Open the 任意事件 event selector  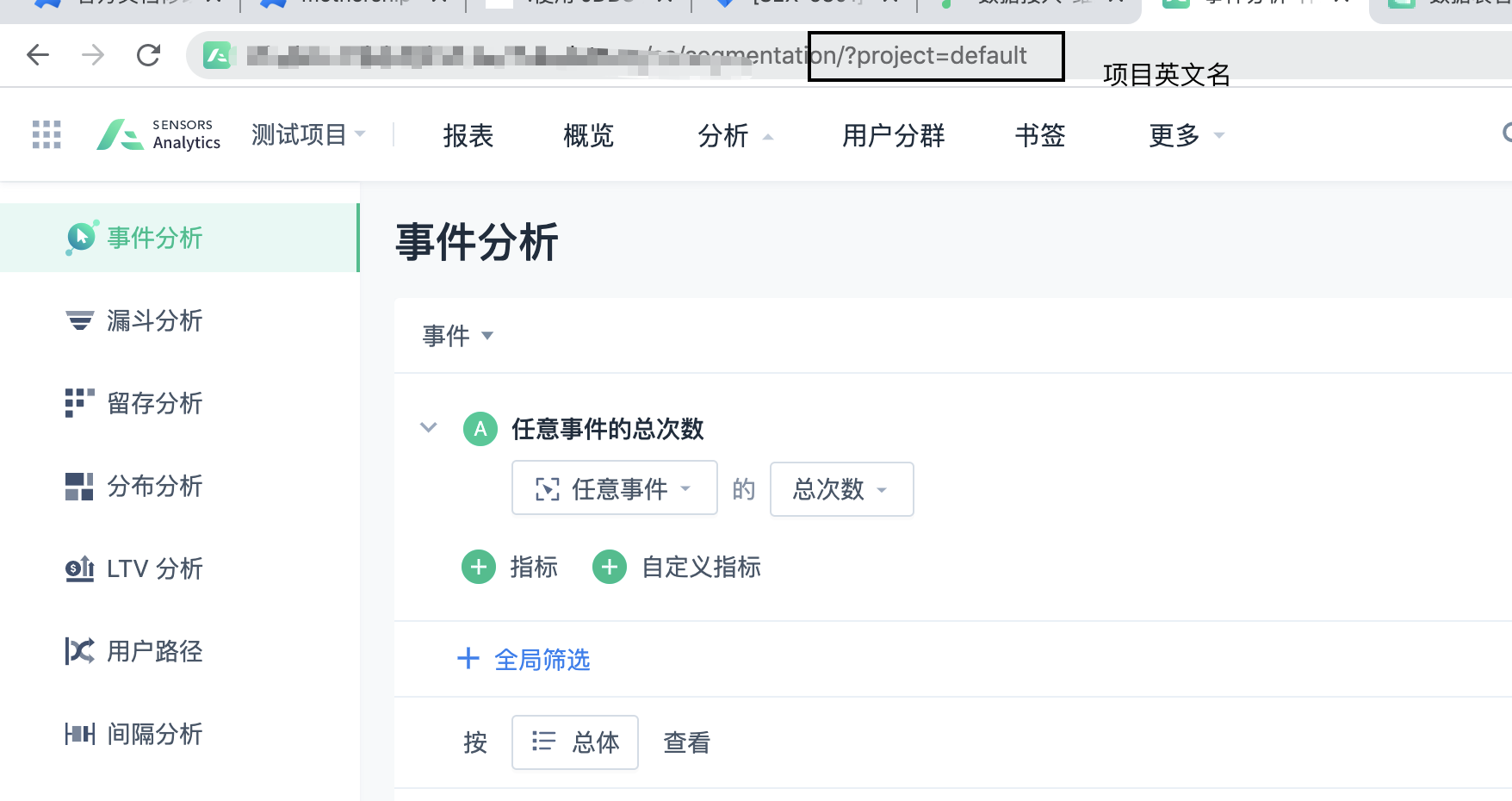(x=614, y=488)
